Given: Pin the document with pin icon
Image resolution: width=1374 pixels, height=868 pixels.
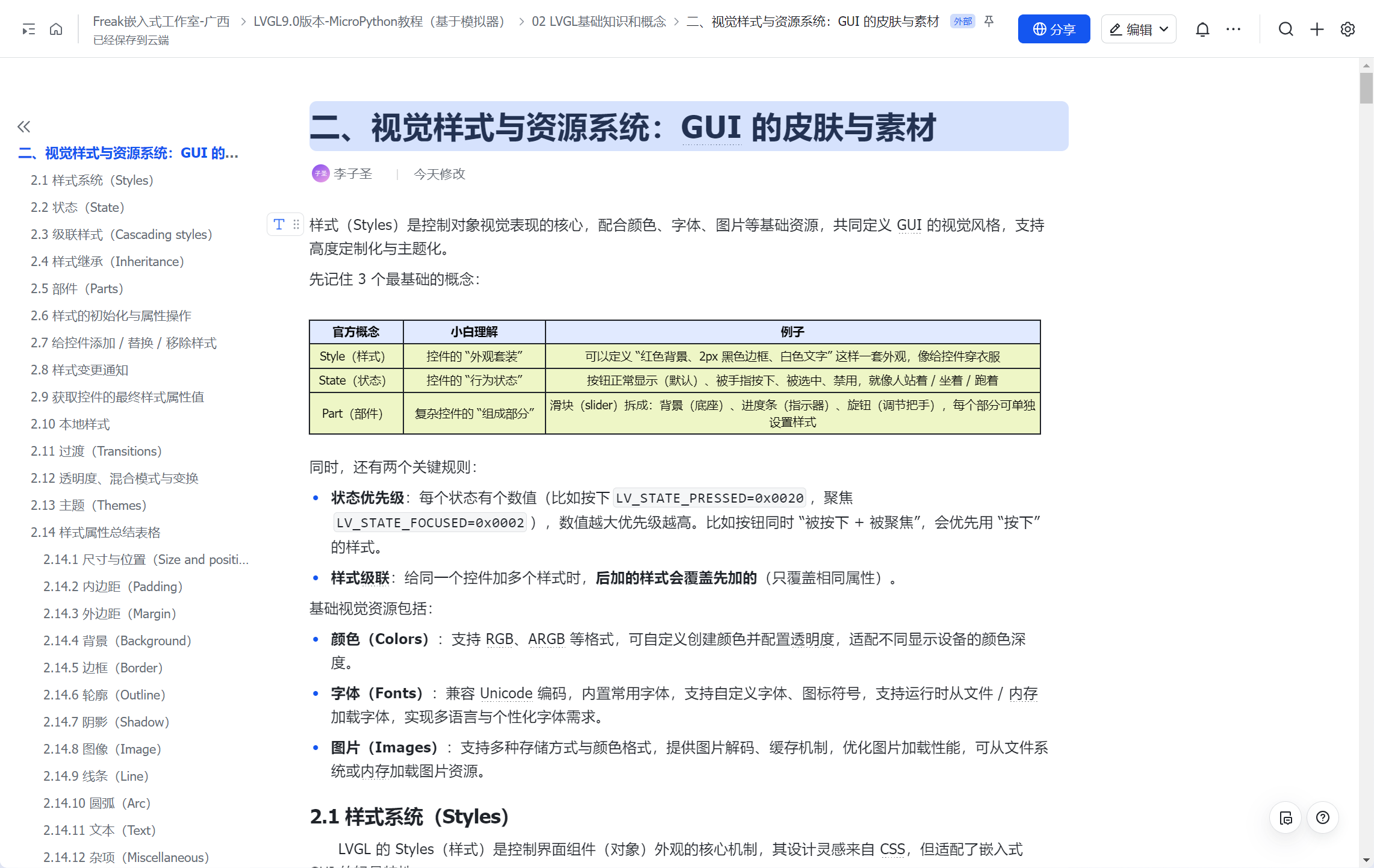Looking at the screenshot, I should click(x=989, y=22).
